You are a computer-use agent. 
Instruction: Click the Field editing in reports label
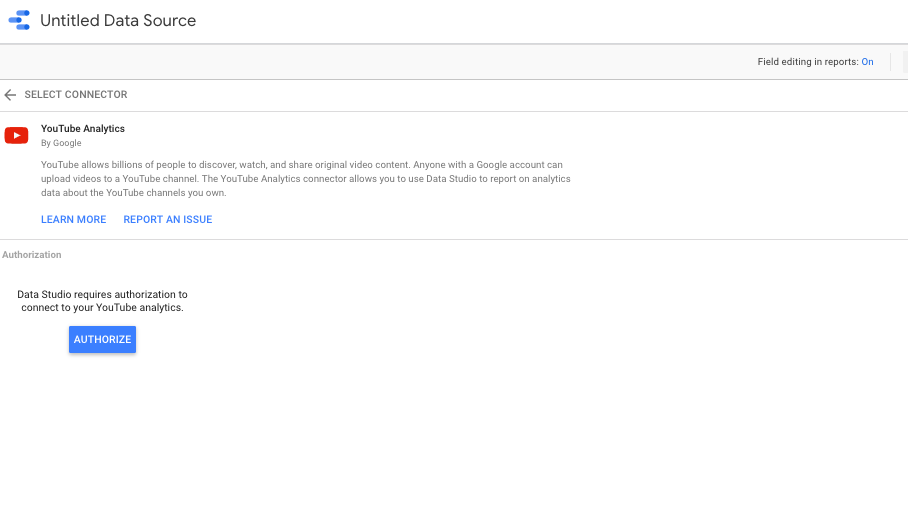tap(808, 62)
